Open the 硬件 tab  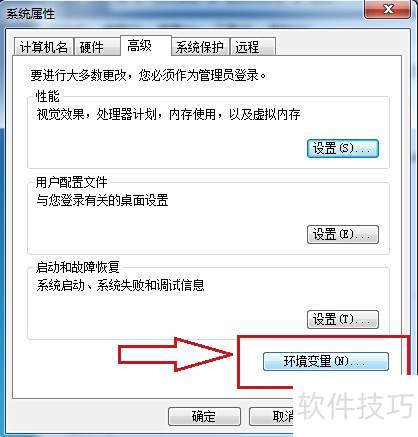97,47
